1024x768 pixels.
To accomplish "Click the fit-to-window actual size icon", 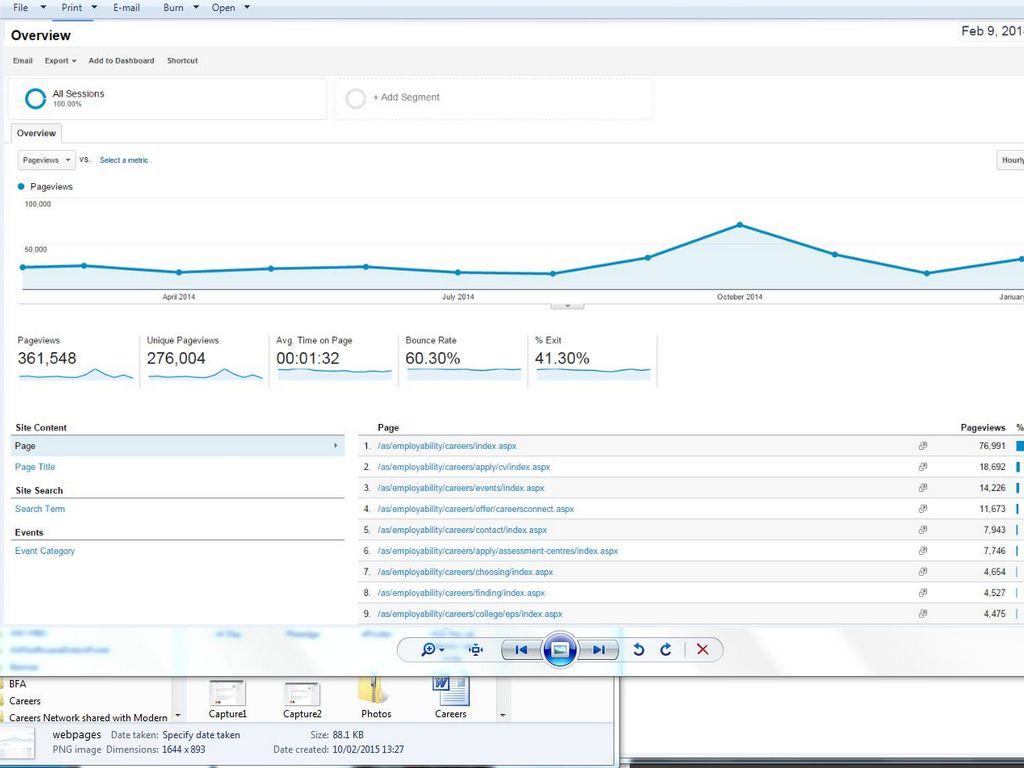I will (476, 650).
